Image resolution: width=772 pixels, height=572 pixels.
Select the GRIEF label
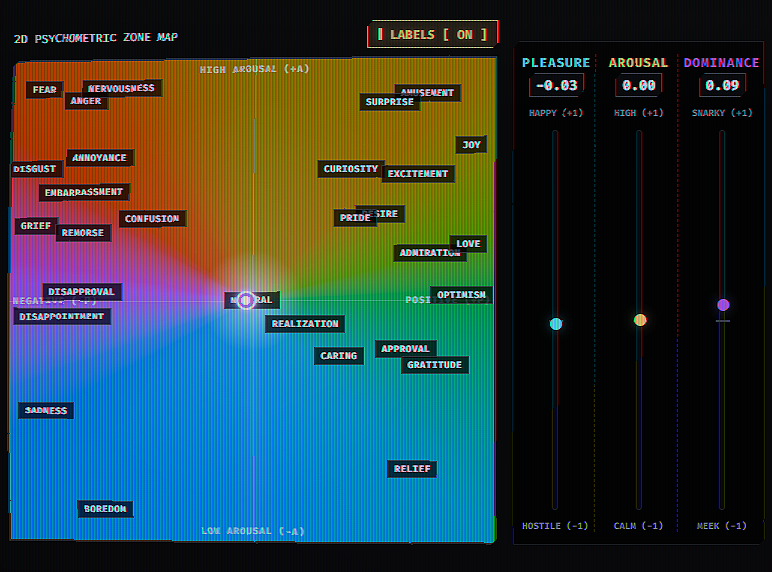36,225
